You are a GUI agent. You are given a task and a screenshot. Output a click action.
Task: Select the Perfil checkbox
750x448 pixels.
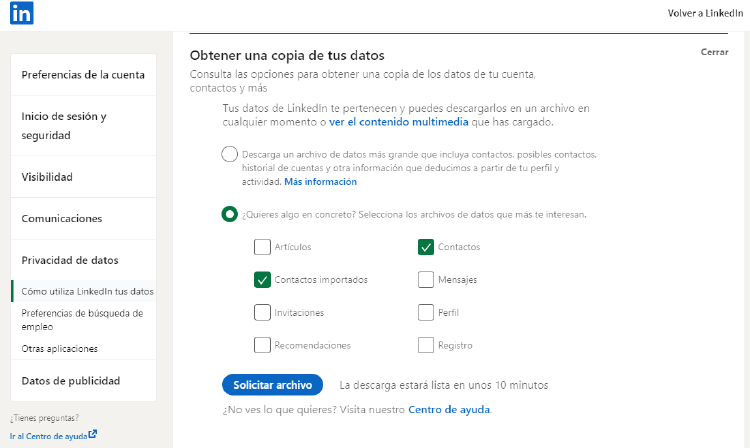426,313
